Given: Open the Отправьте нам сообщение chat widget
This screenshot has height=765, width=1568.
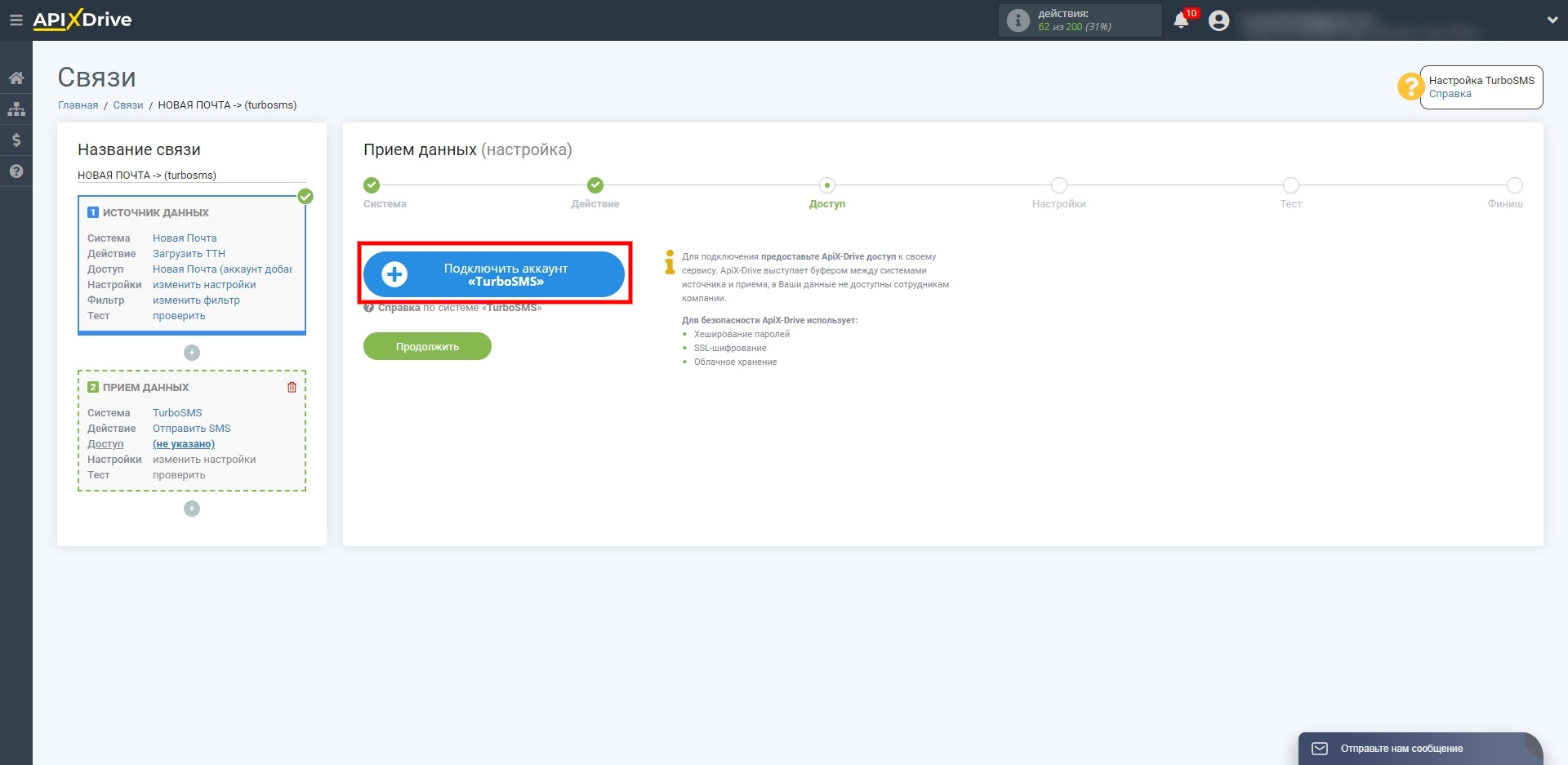Looking at the screenshot, I should pos(1420,749).
